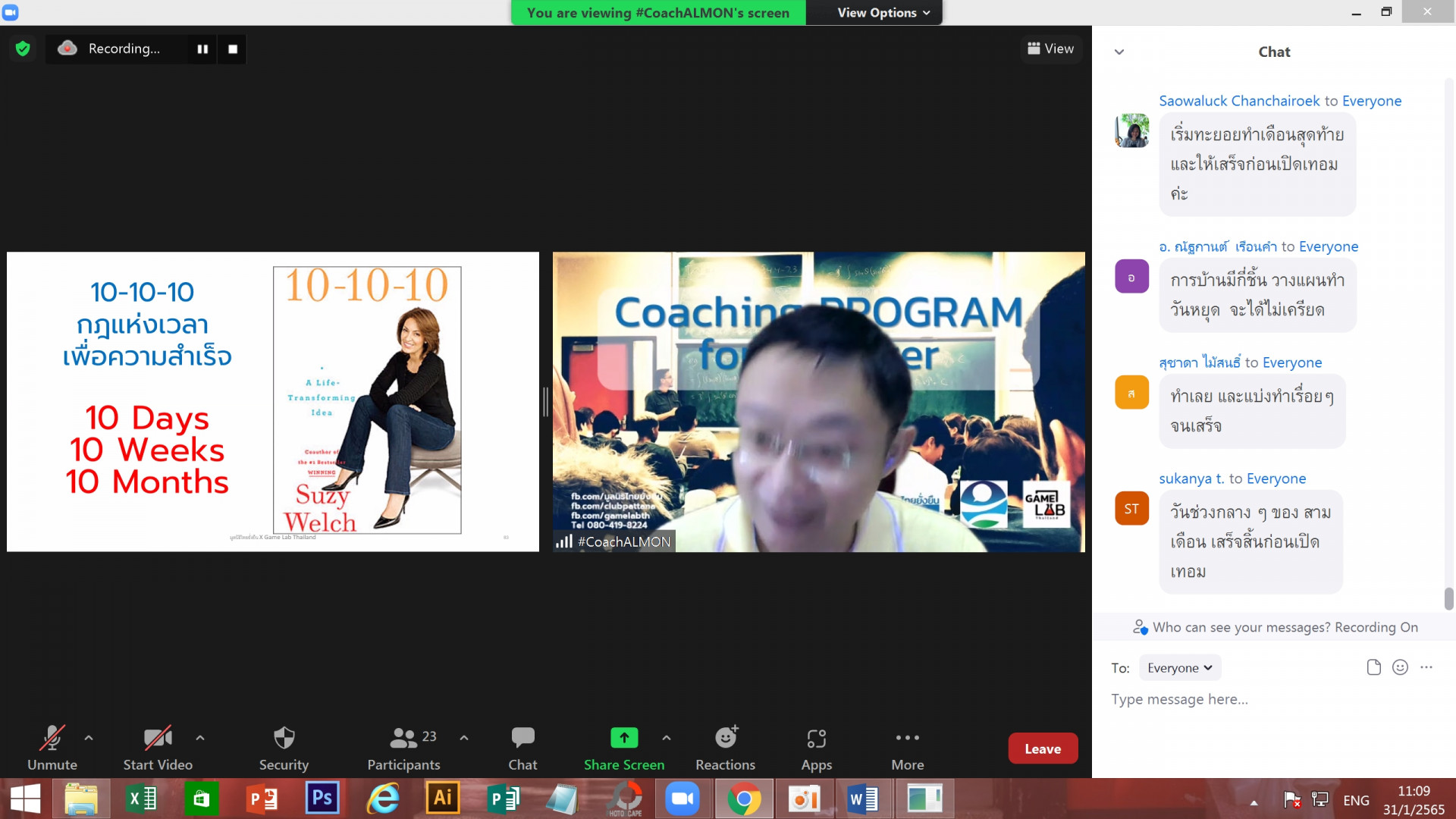
Task: Switch to the Zoom taskbar icon
Action: click(682, 799)
